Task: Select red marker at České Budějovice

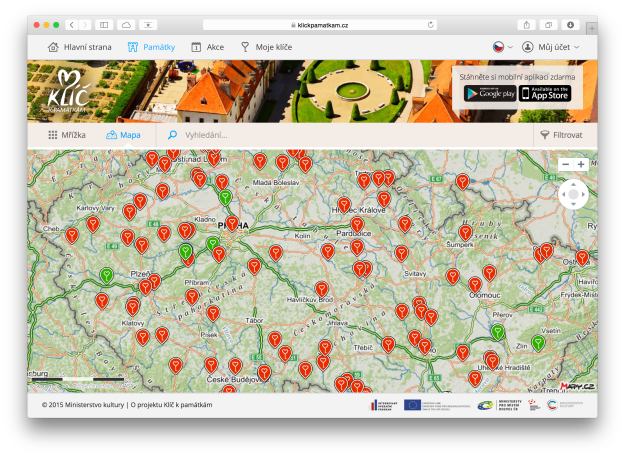Action: pos(264,373)
